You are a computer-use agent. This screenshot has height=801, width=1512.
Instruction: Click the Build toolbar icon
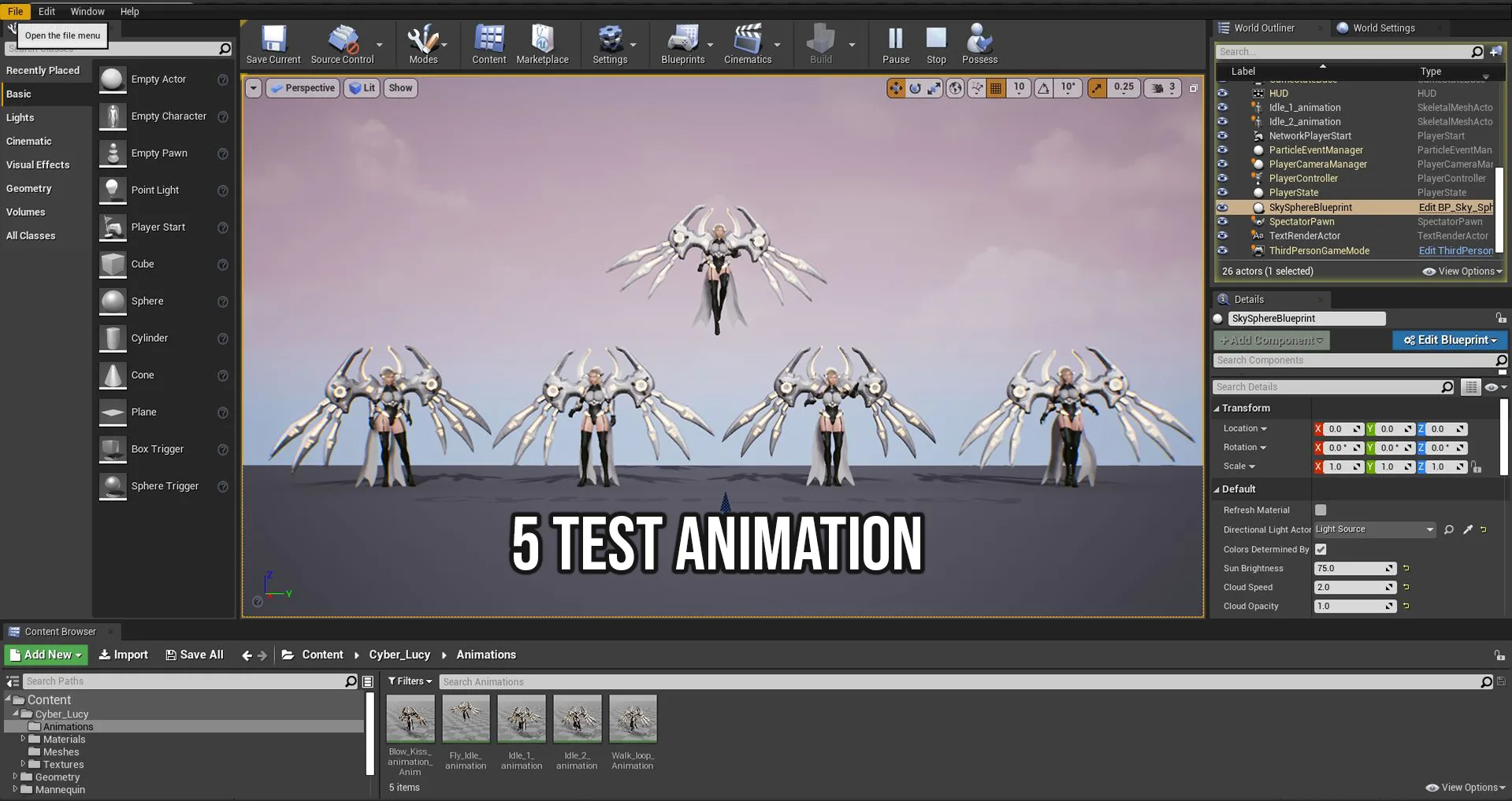point(821,44)
